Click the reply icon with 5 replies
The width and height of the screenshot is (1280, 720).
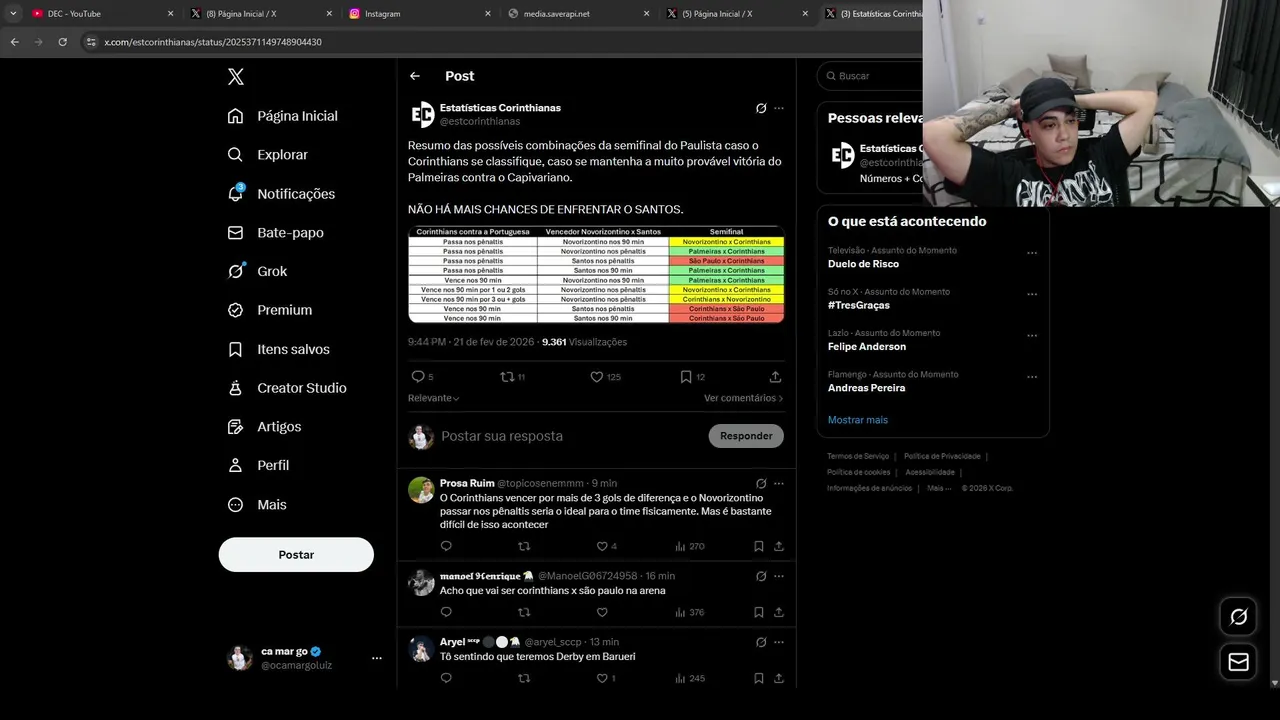tap(418, 377)
